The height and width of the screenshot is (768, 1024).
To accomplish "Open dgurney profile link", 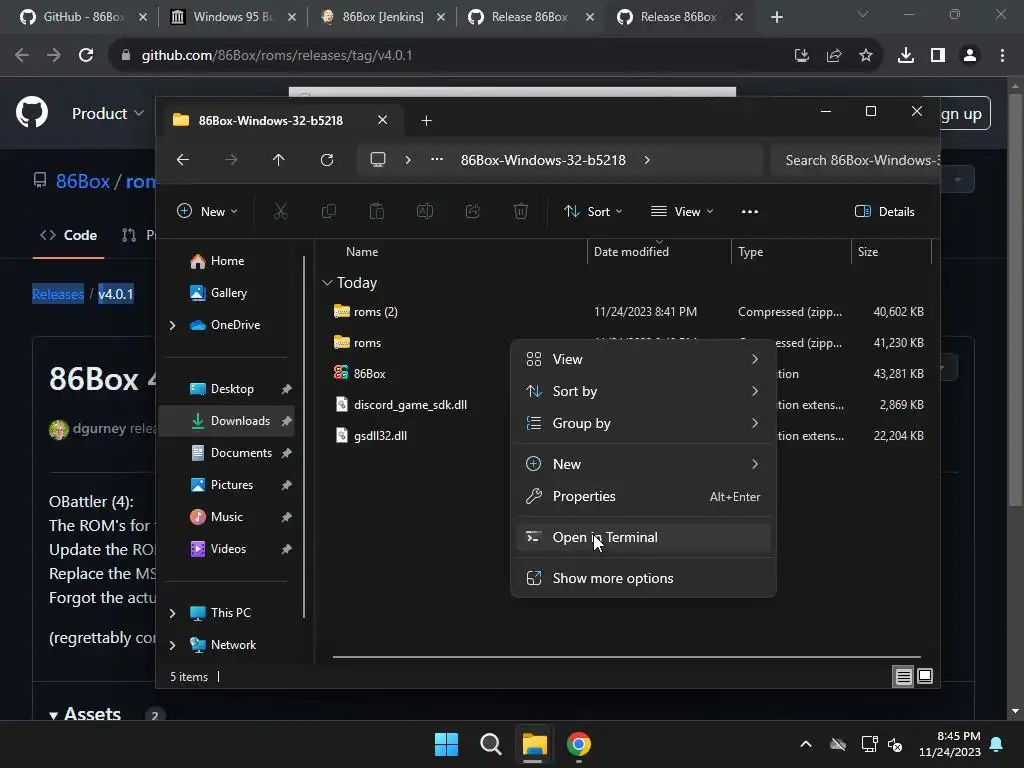I will tap(99, 428).
